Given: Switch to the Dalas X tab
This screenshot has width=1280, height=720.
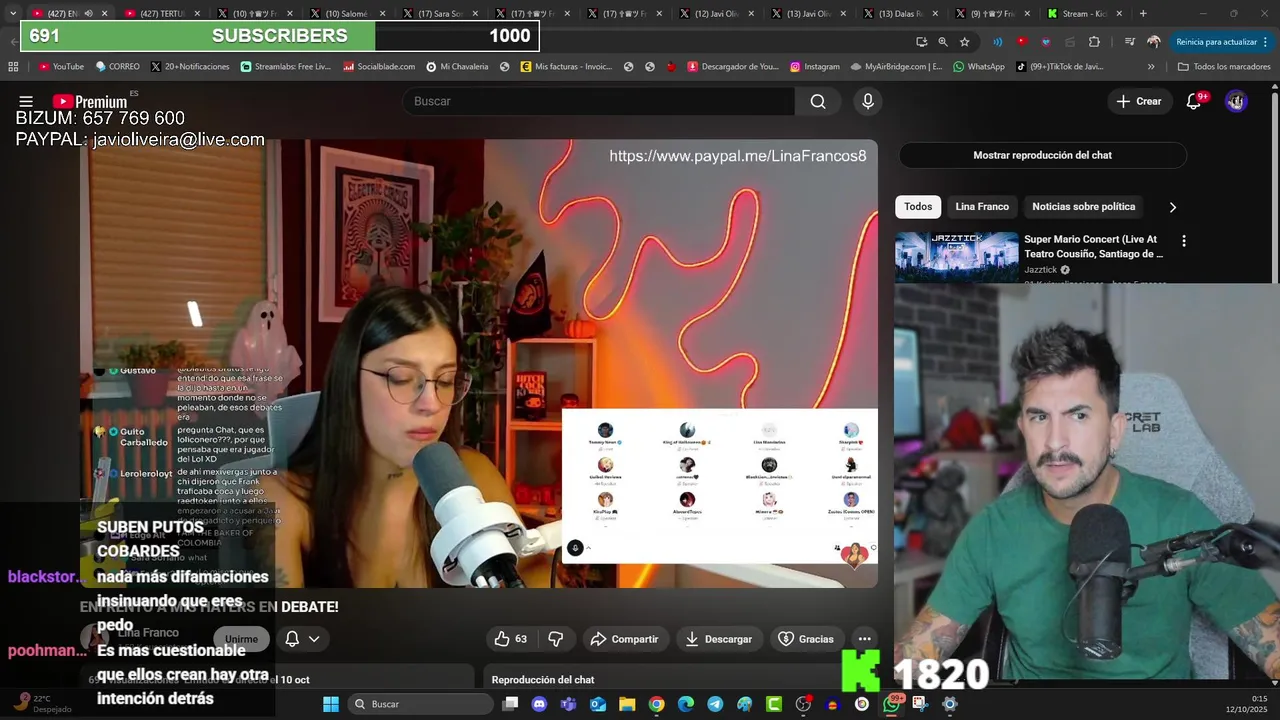Looking at the screenshot, I should (900, 13).
